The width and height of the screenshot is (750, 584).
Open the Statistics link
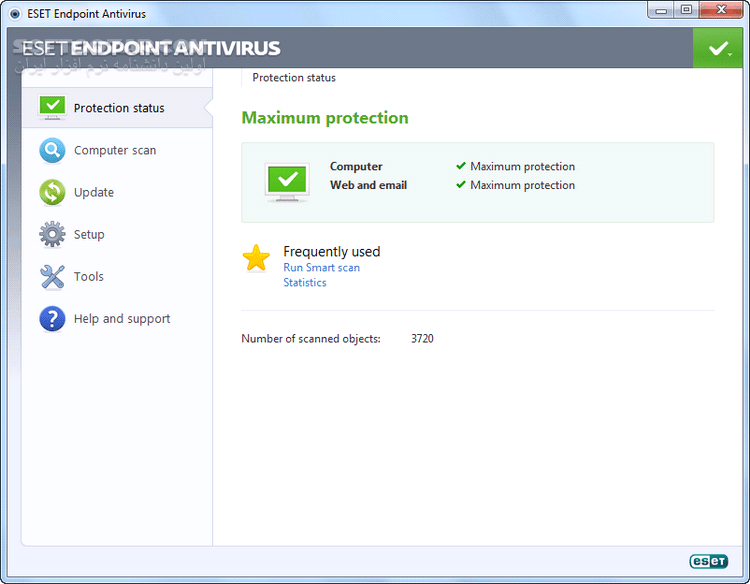[305, 282]
